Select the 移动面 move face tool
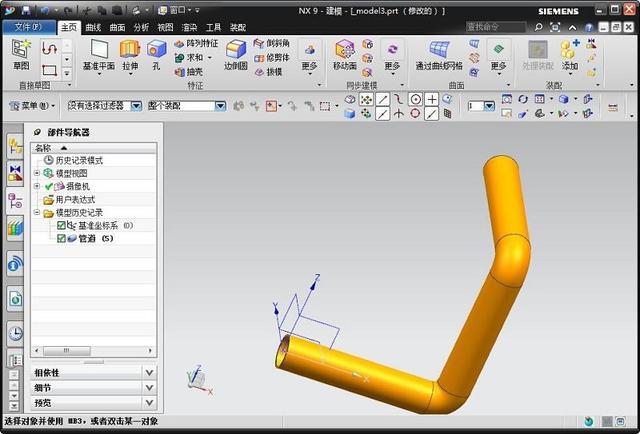This screenshot has height=434, width=640. [345, 53]
